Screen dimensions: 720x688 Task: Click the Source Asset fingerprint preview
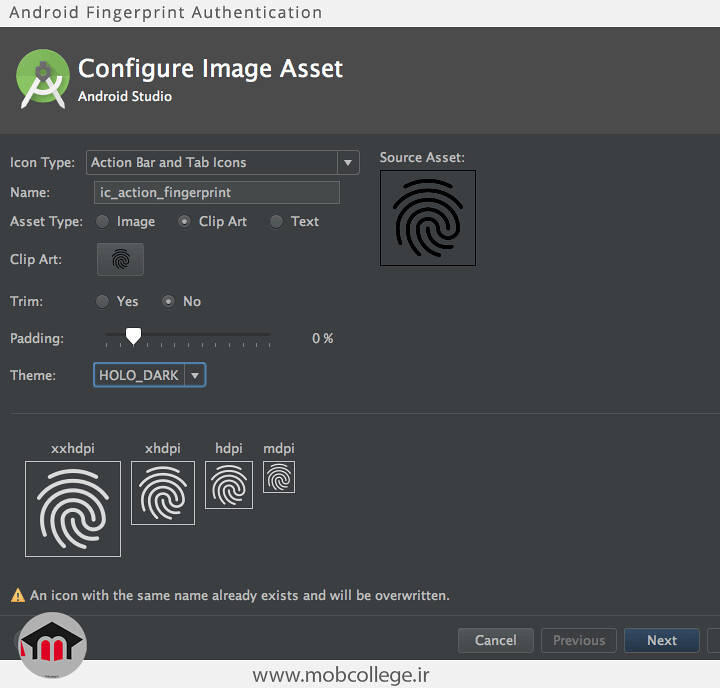pos(428,218)
